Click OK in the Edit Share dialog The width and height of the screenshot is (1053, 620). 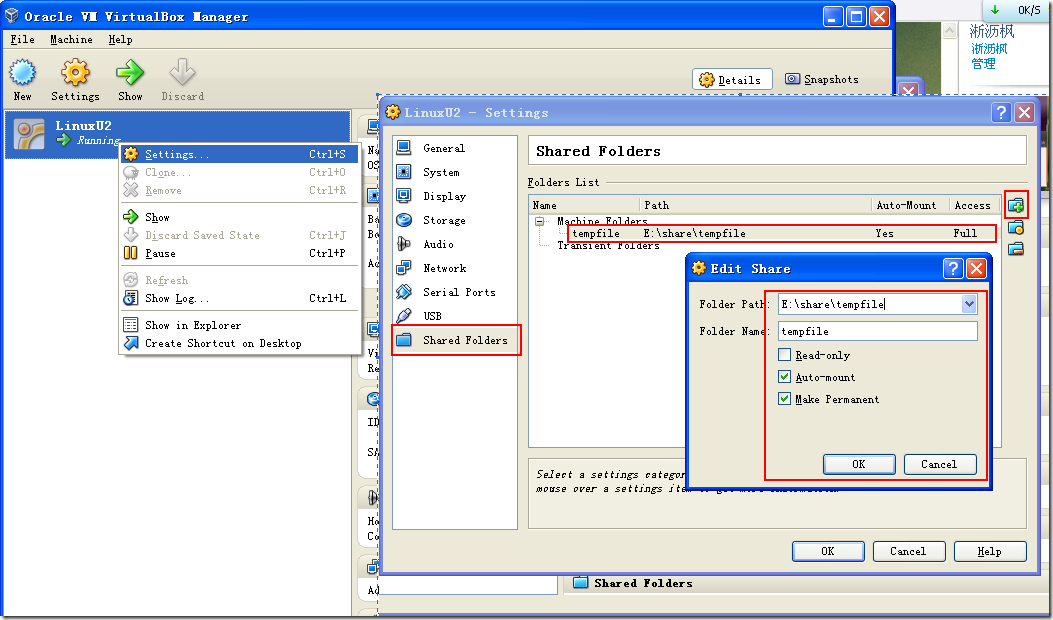point(859,464)
